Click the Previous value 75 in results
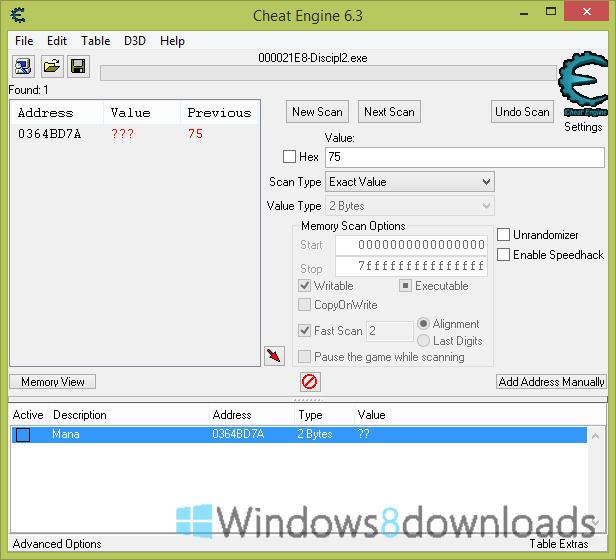Viewport: 616px width, 560px height. (195, 134)
